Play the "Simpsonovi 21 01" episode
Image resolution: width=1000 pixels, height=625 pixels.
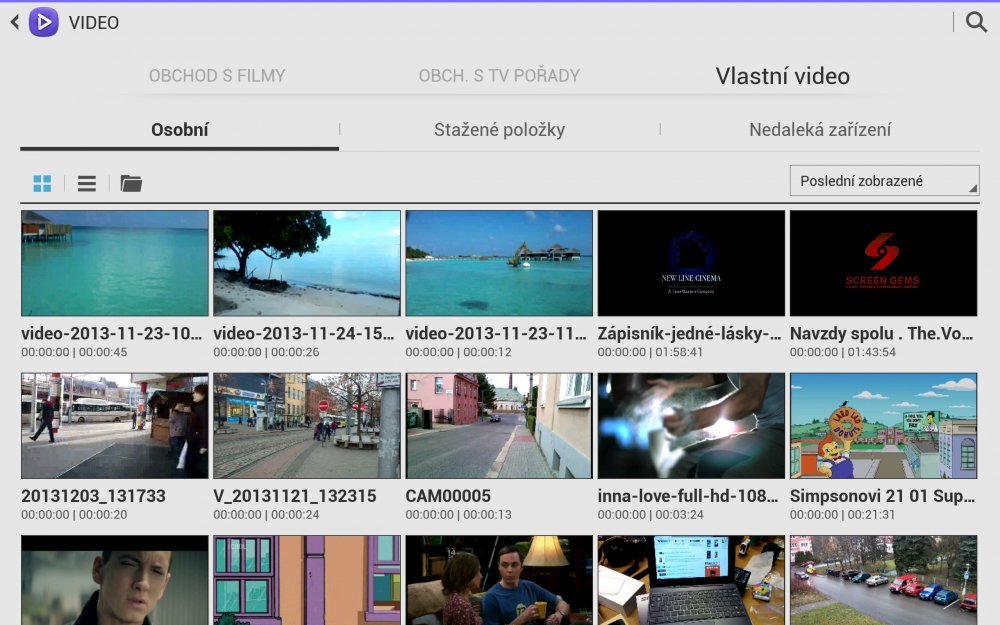pos(883,427)
